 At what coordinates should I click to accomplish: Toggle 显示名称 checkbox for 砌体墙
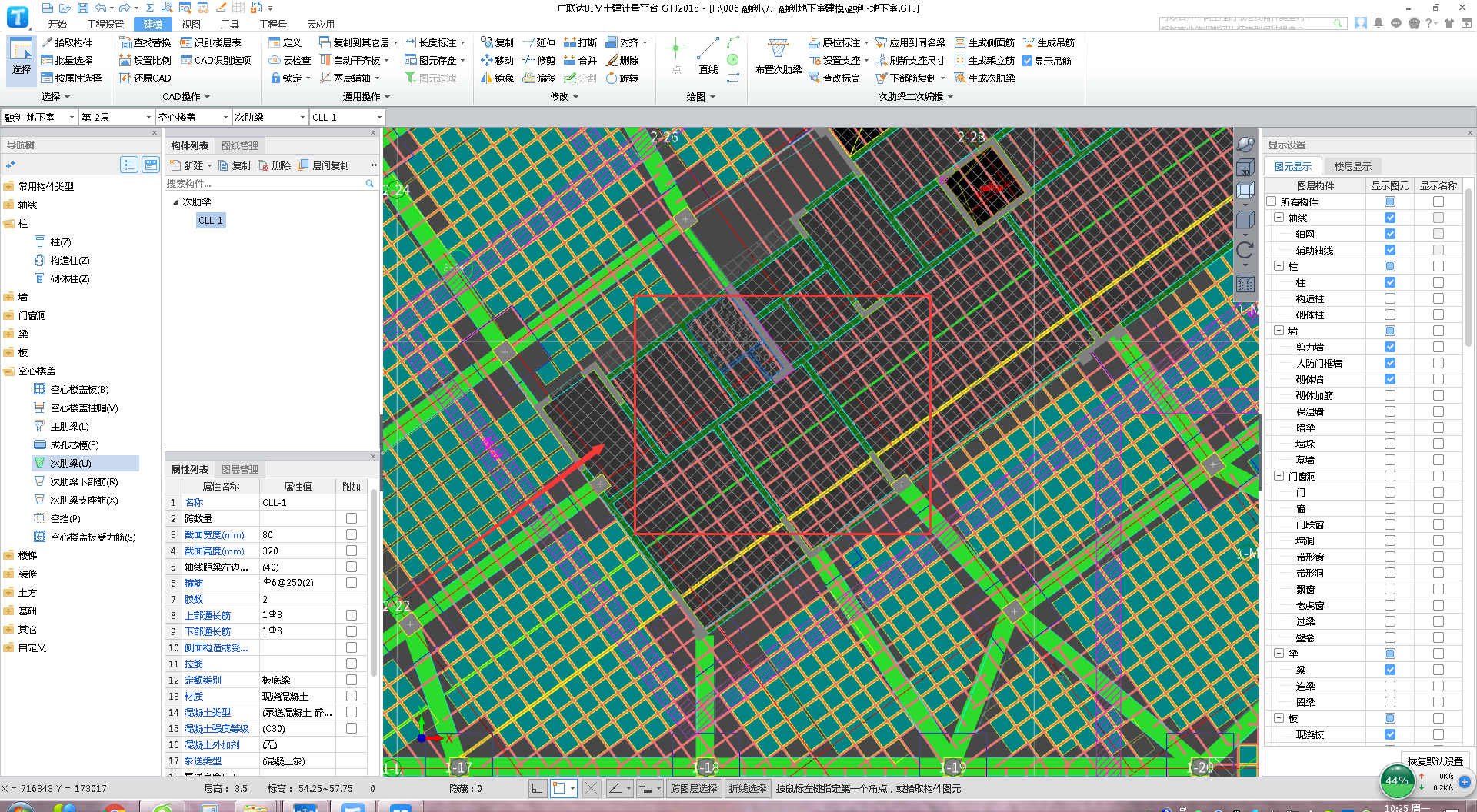tap(1438, 379)
